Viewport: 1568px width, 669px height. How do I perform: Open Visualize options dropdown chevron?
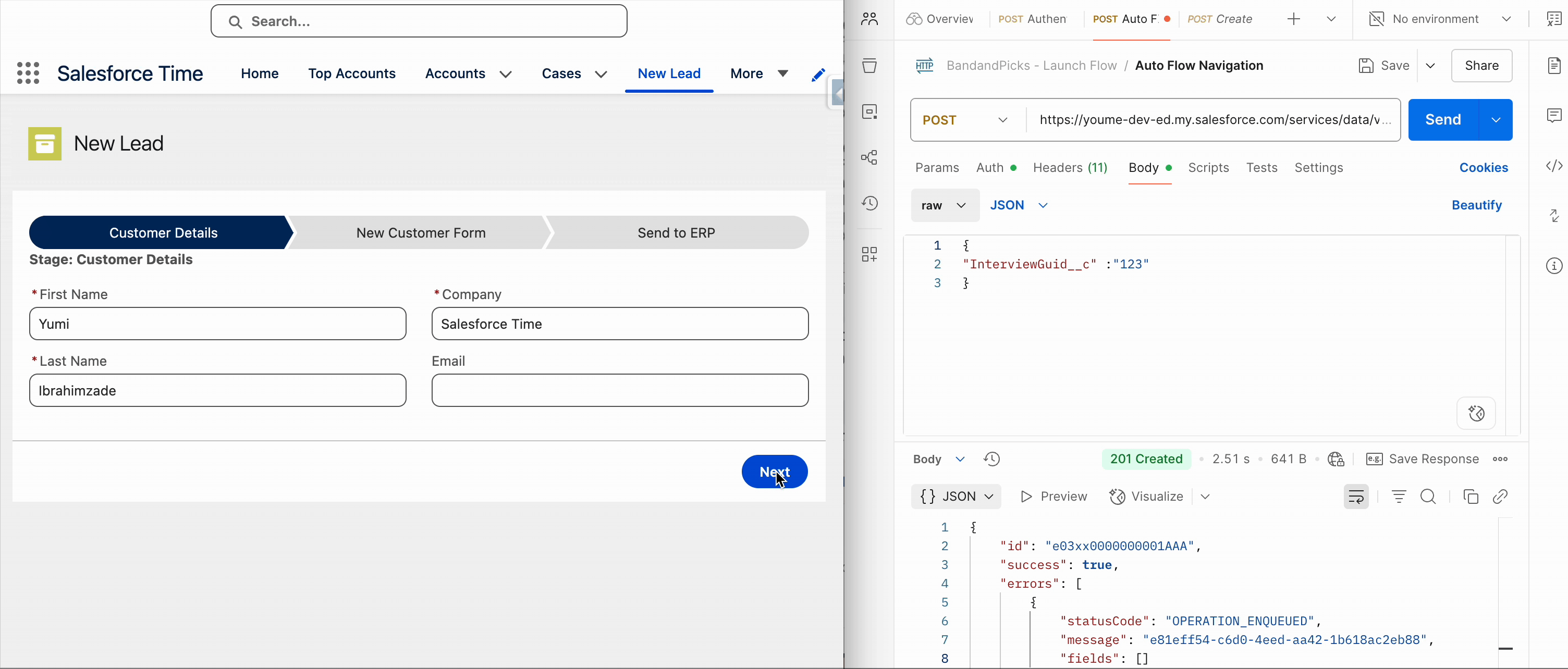1205,497
